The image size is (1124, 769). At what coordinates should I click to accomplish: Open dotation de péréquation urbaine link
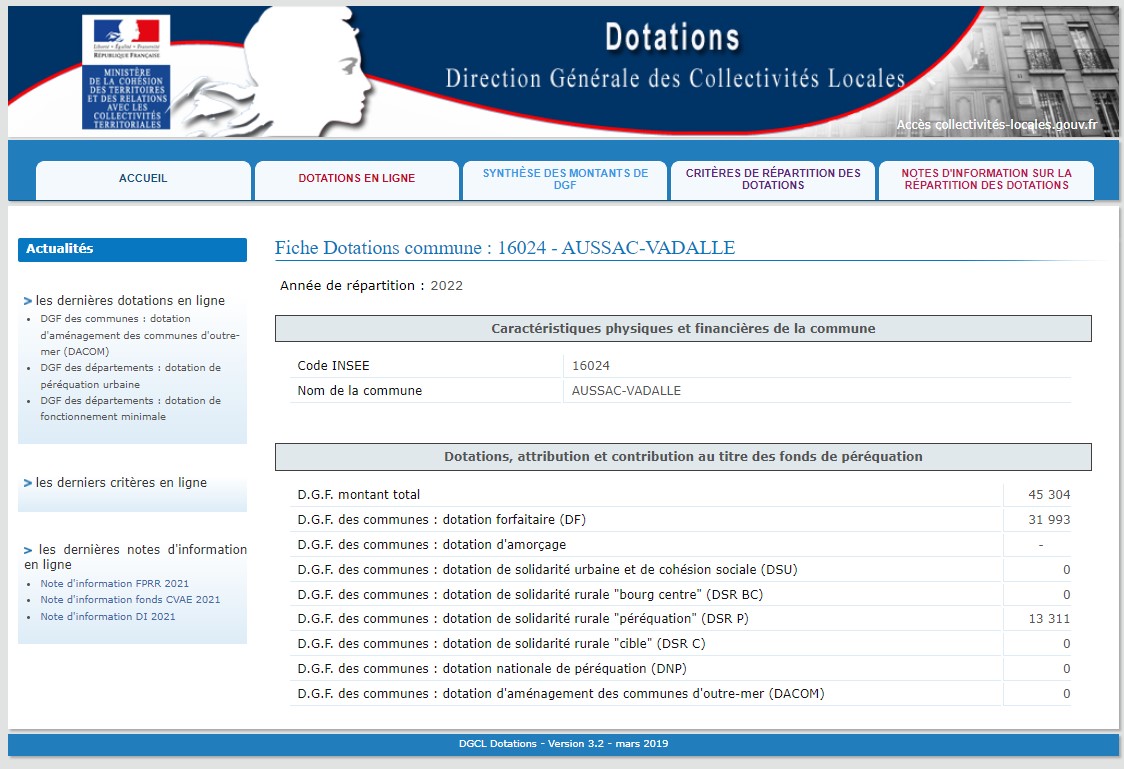(x=130, y=376)
